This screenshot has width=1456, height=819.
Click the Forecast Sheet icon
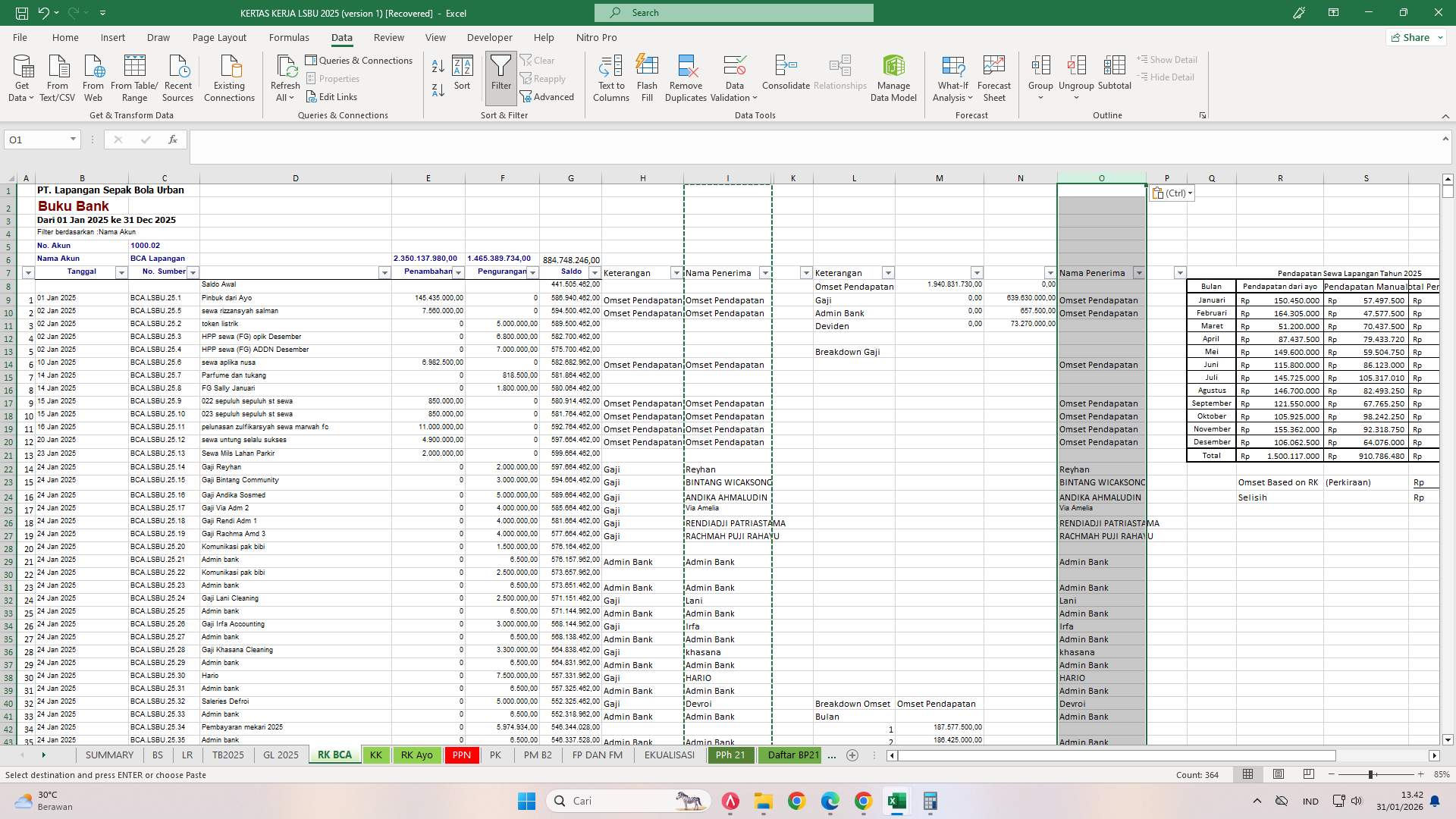pos(993,76)
